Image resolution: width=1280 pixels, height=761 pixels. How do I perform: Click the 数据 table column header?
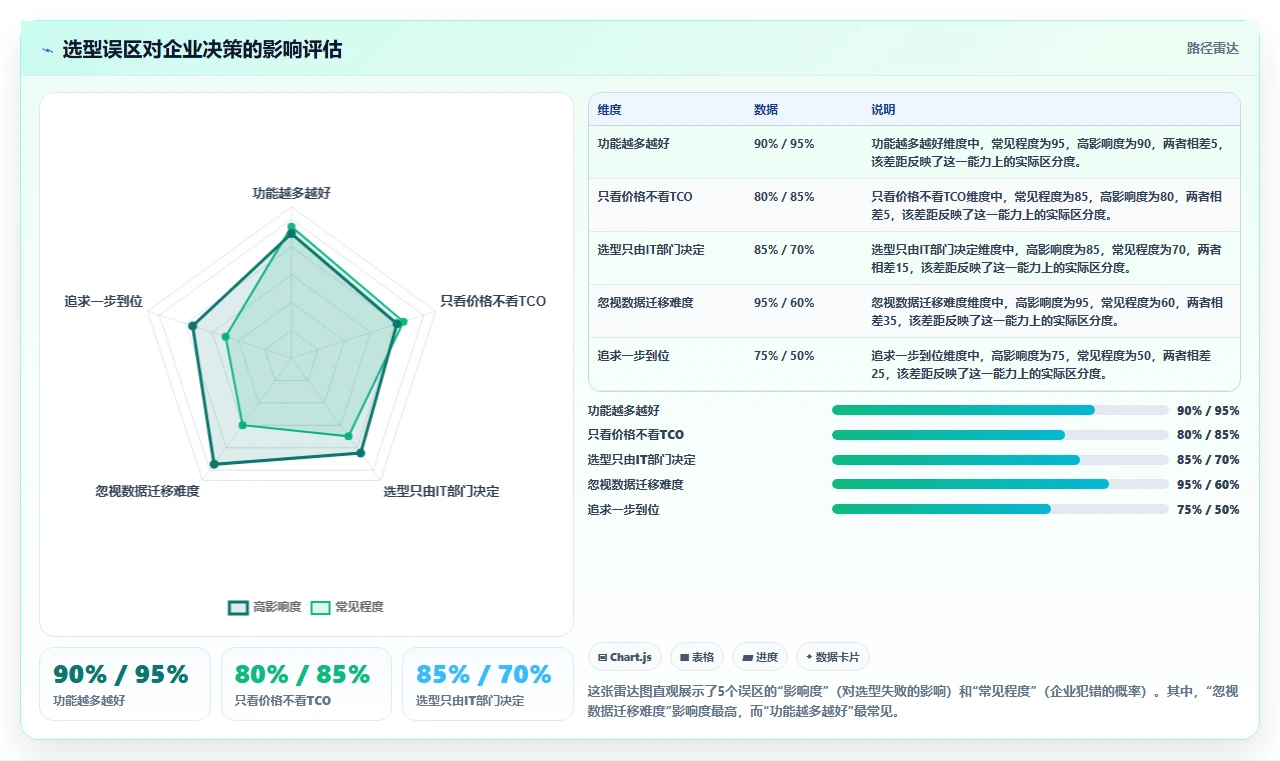click(x=766, y=110)
